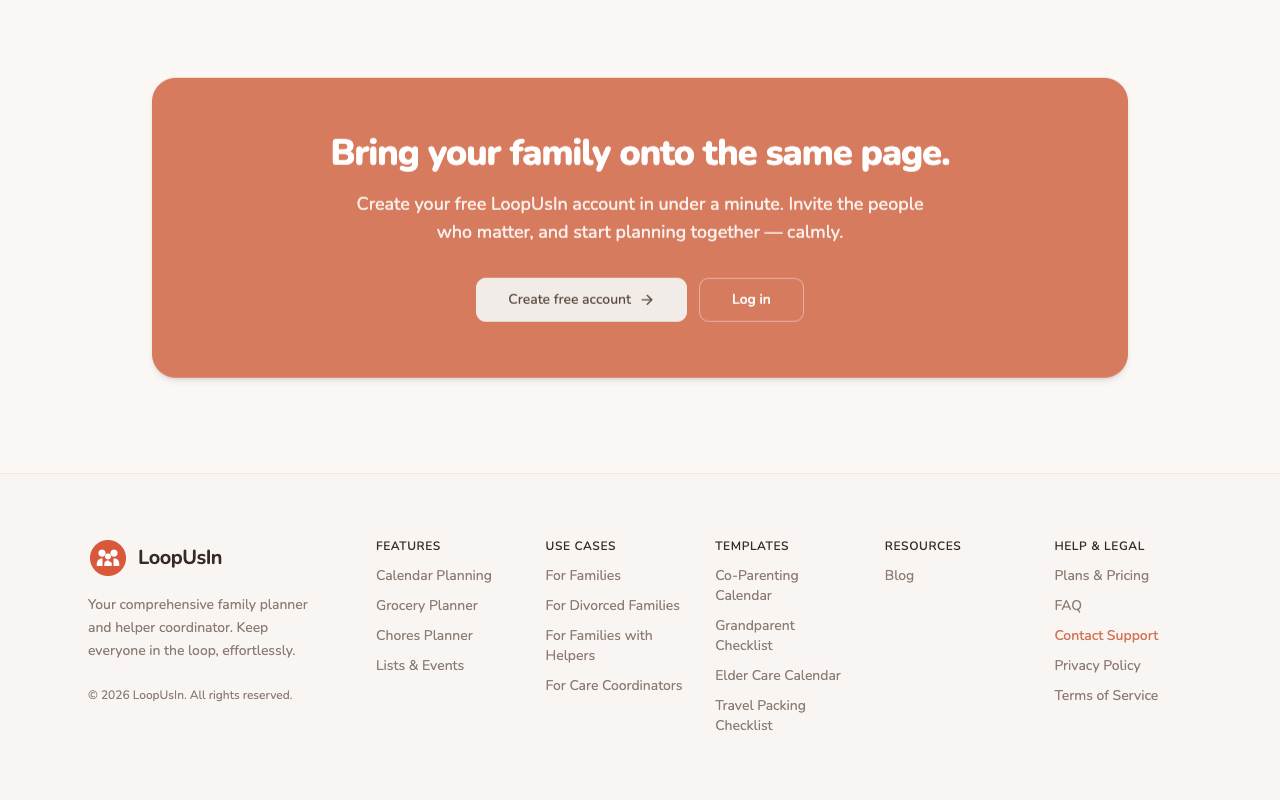Visit the Lists & Events link
The width and height of the screenshot is (1280, 800).
coord(420,665)
